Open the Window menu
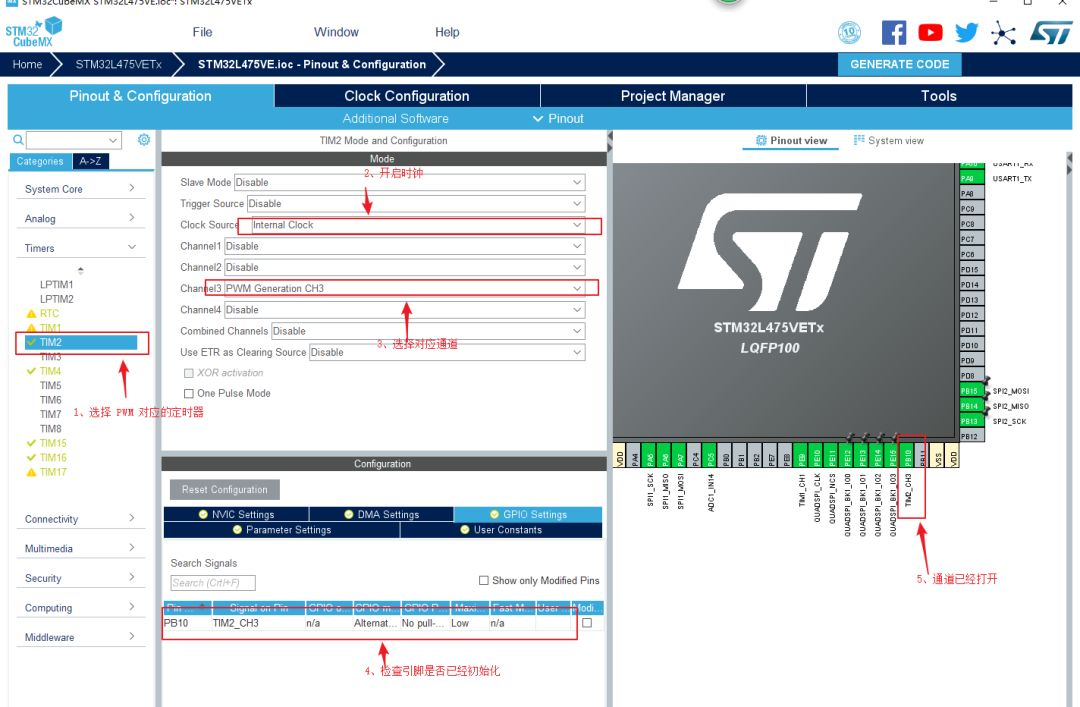The height and width of the screenshot is (707, 1080). coord(336,32)
